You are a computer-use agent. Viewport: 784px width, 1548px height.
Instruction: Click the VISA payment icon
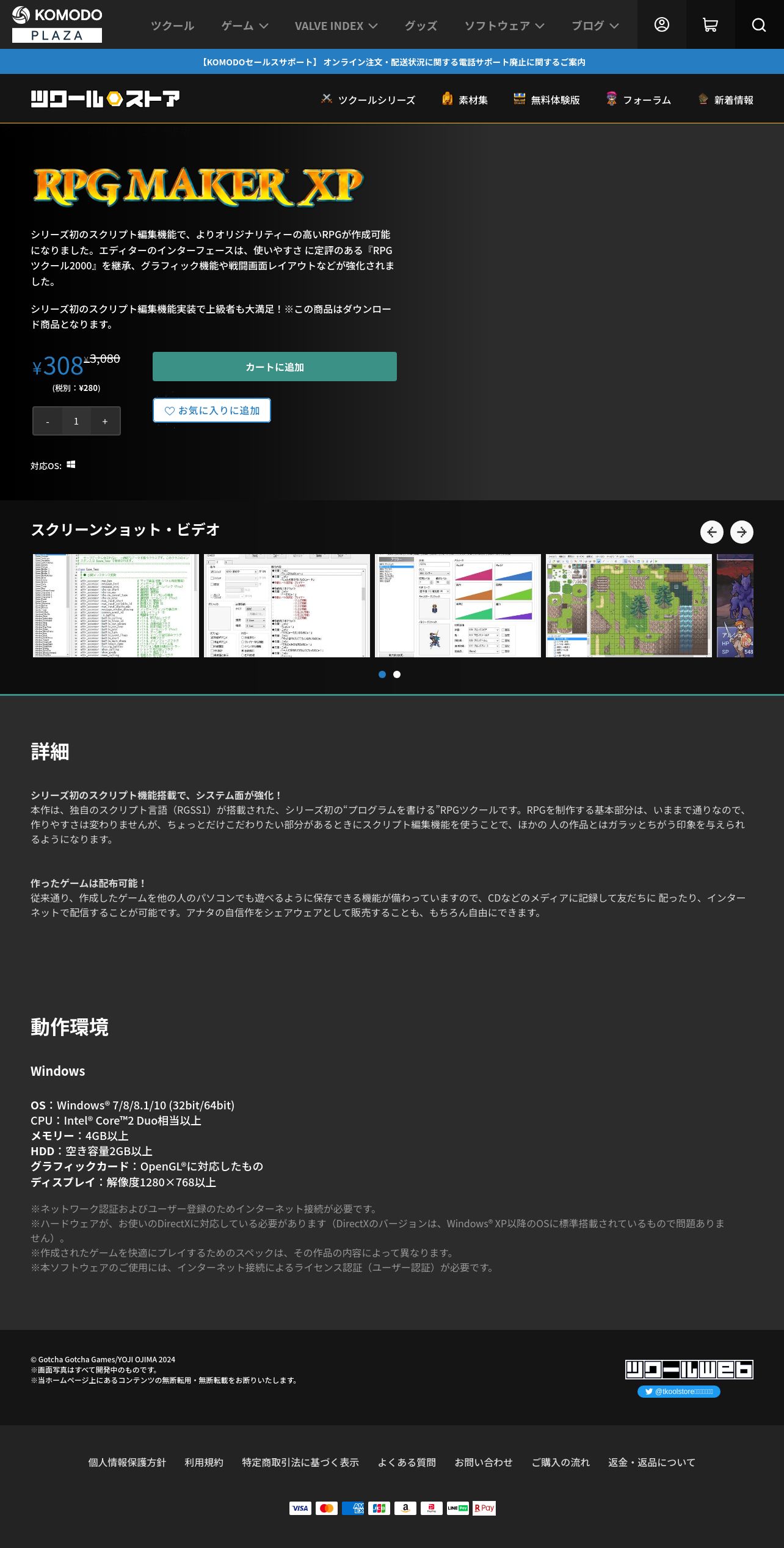300,1508
